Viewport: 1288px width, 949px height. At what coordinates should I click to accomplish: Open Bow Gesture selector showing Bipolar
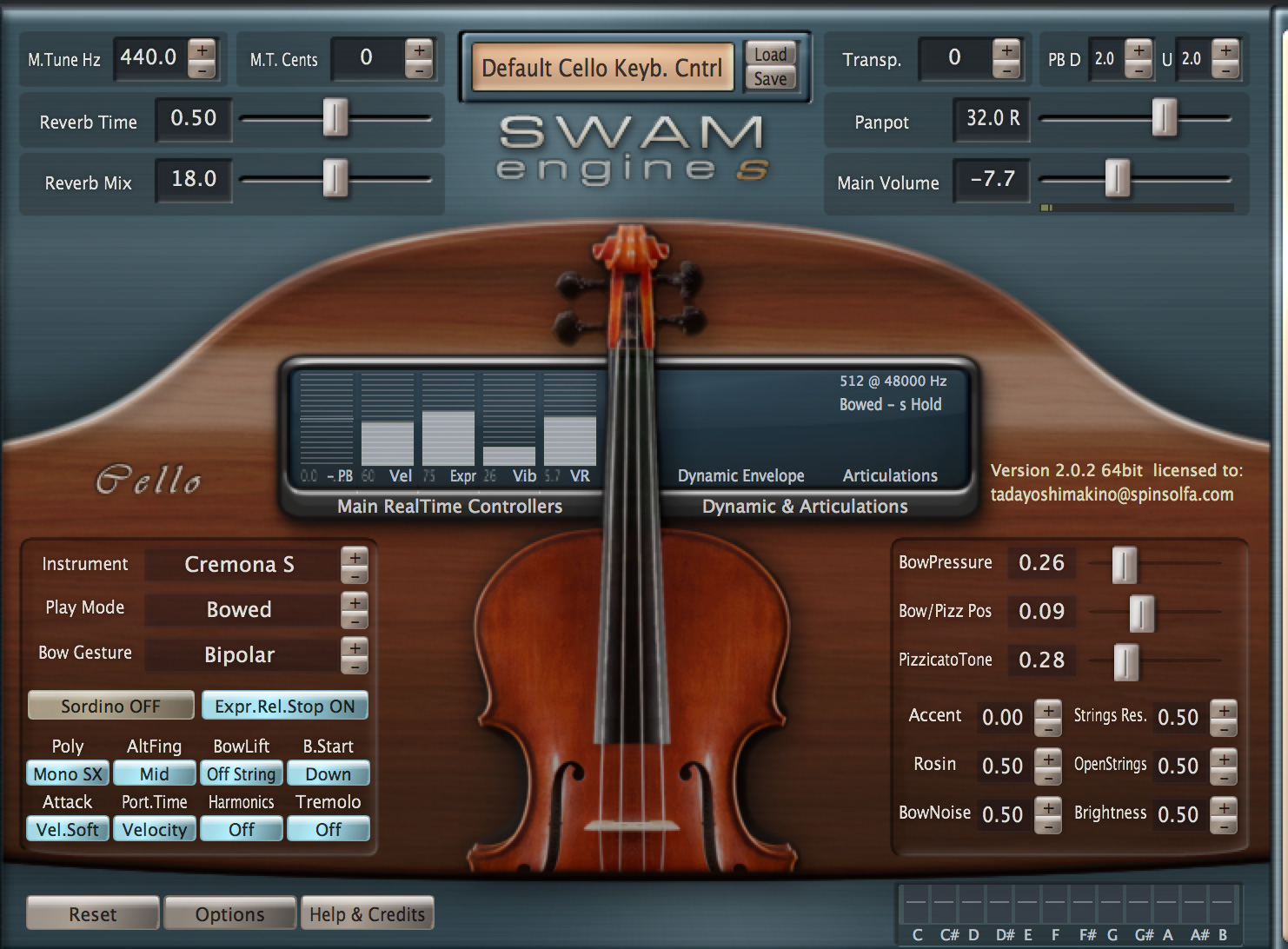(241, 655)
